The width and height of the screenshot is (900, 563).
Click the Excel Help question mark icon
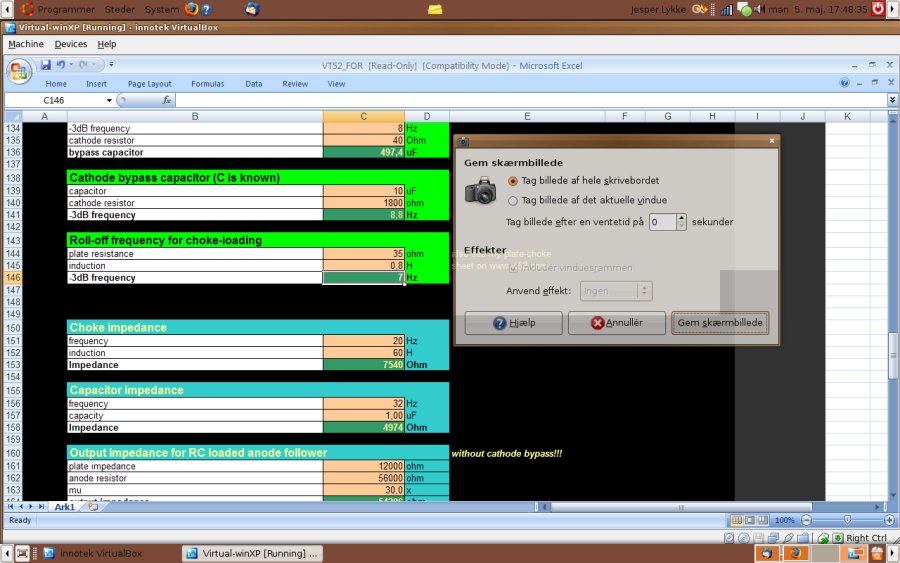click(x=844, y=83)
